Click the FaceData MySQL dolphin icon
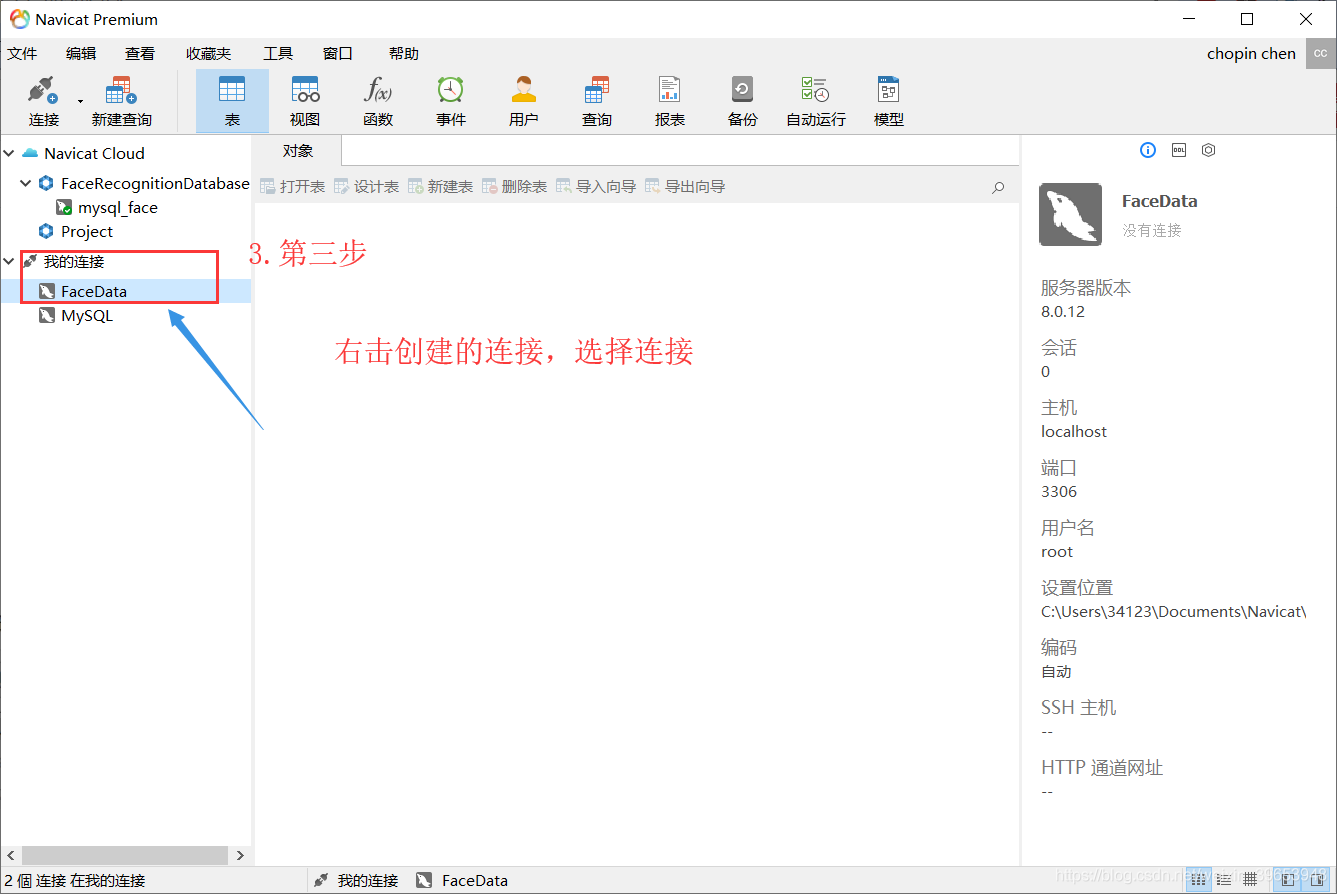This screenshot has width=1337, height=894. click(x=1071, y=214)
